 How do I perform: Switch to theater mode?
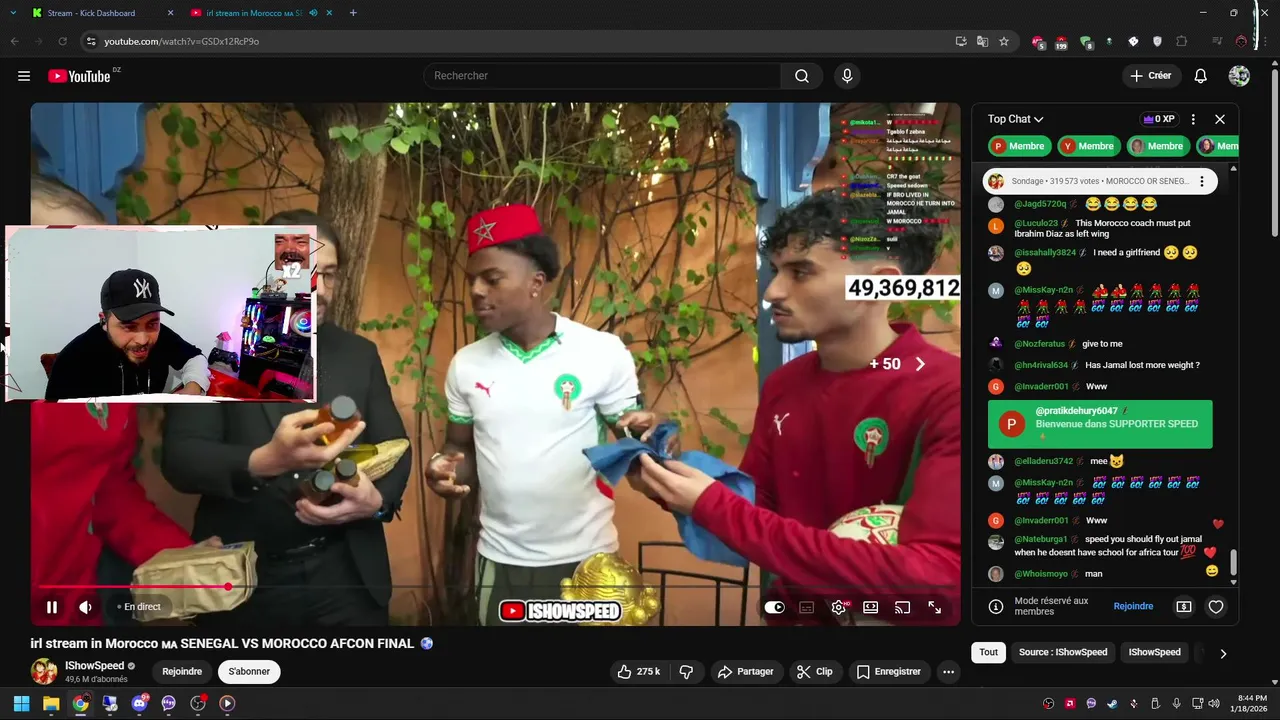coord(871,607)
